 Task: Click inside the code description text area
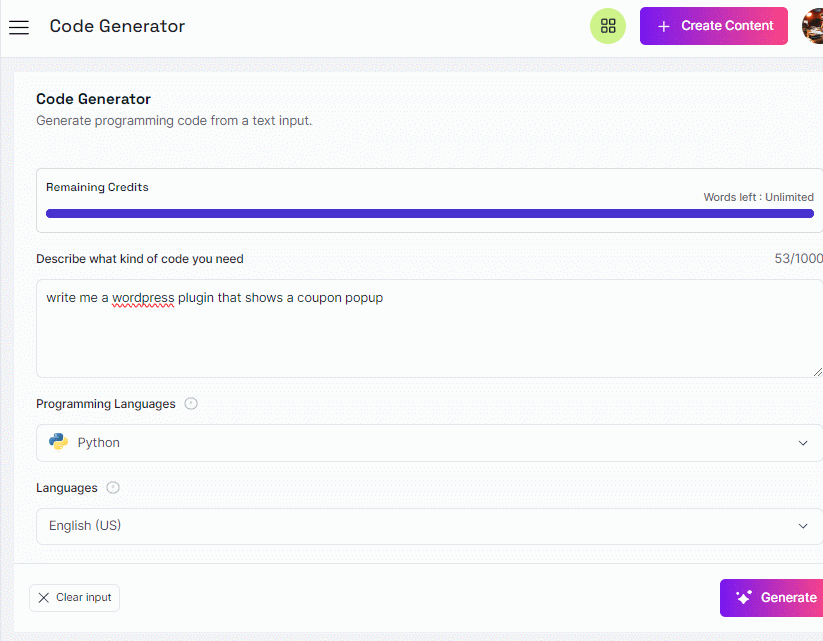pyautogui.click(x=429, y=329)
